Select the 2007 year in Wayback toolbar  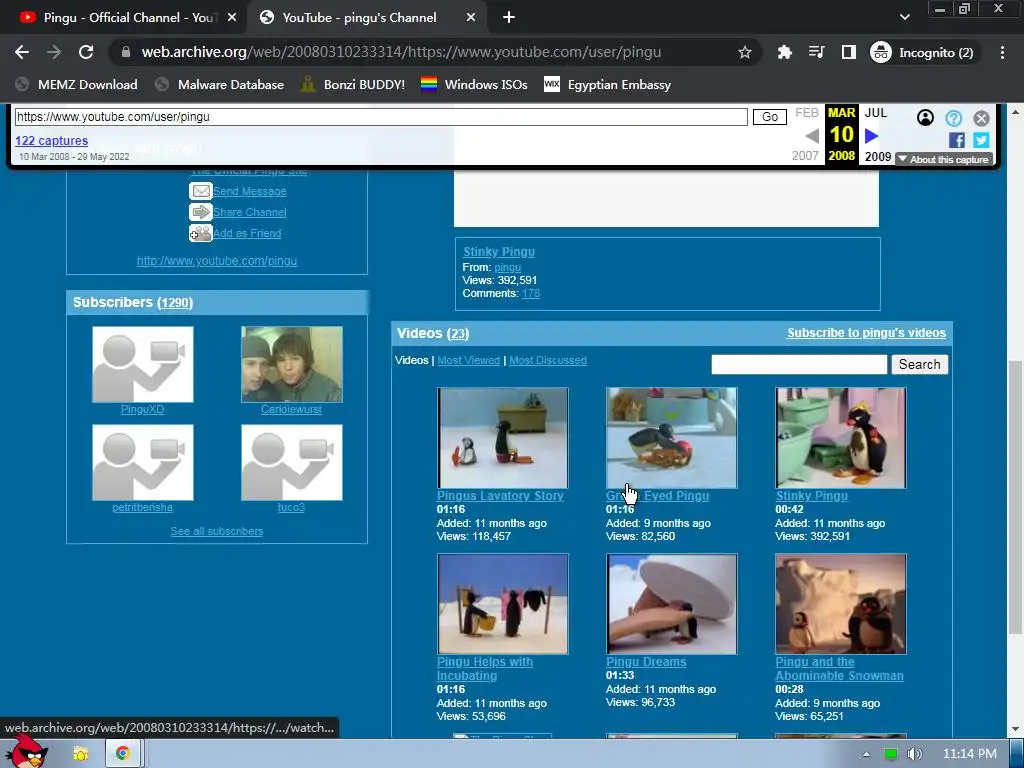(805, 156)
